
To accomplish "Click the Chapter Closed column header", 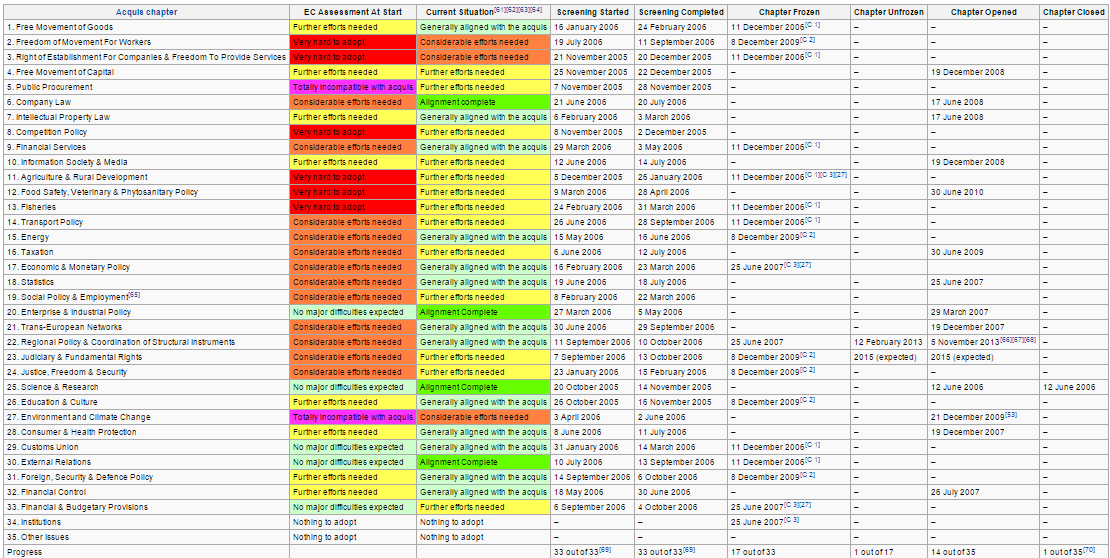I will pos(1074,12).
